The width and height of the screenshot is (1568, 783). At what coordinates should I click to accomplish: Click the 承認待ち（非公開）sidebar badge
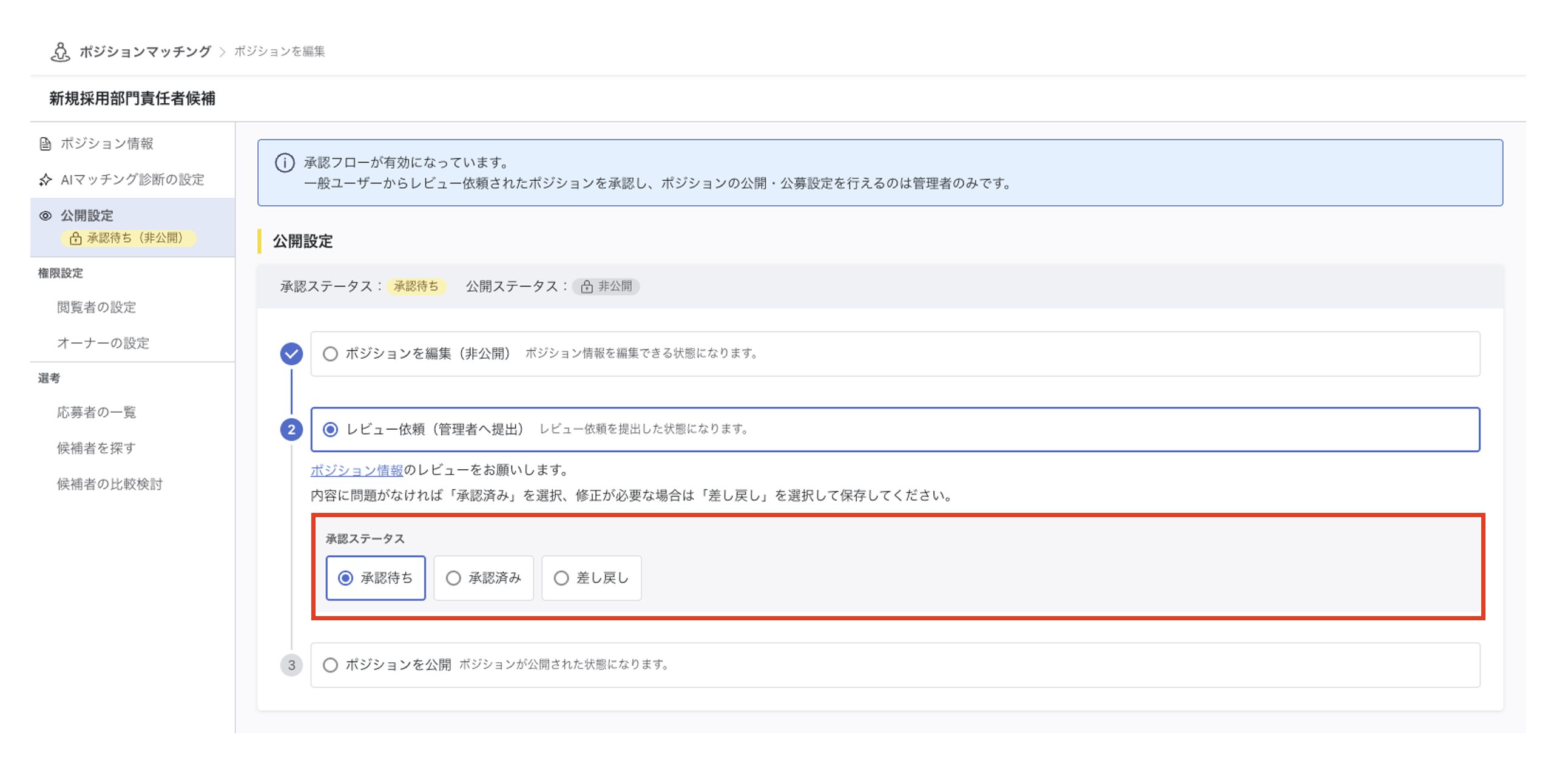(x=129, y=238)
